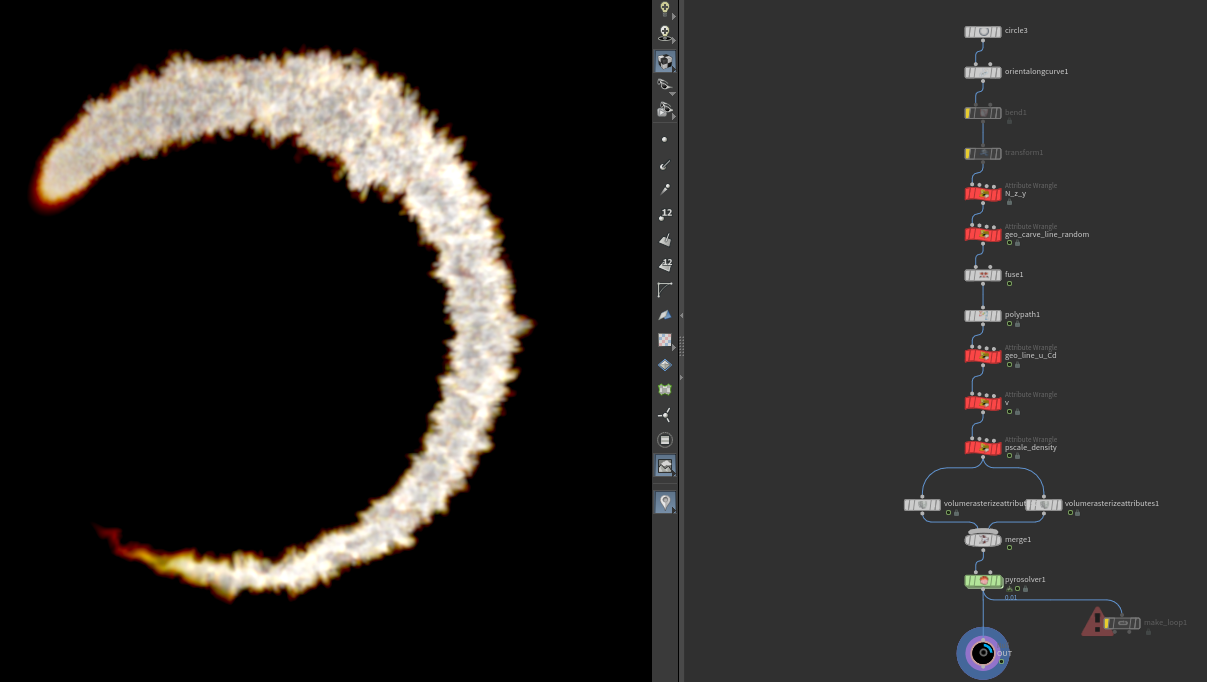Open the headlight options dropdown
Image resolution: width=1207 pixels, height=682 pixels.
673,43
